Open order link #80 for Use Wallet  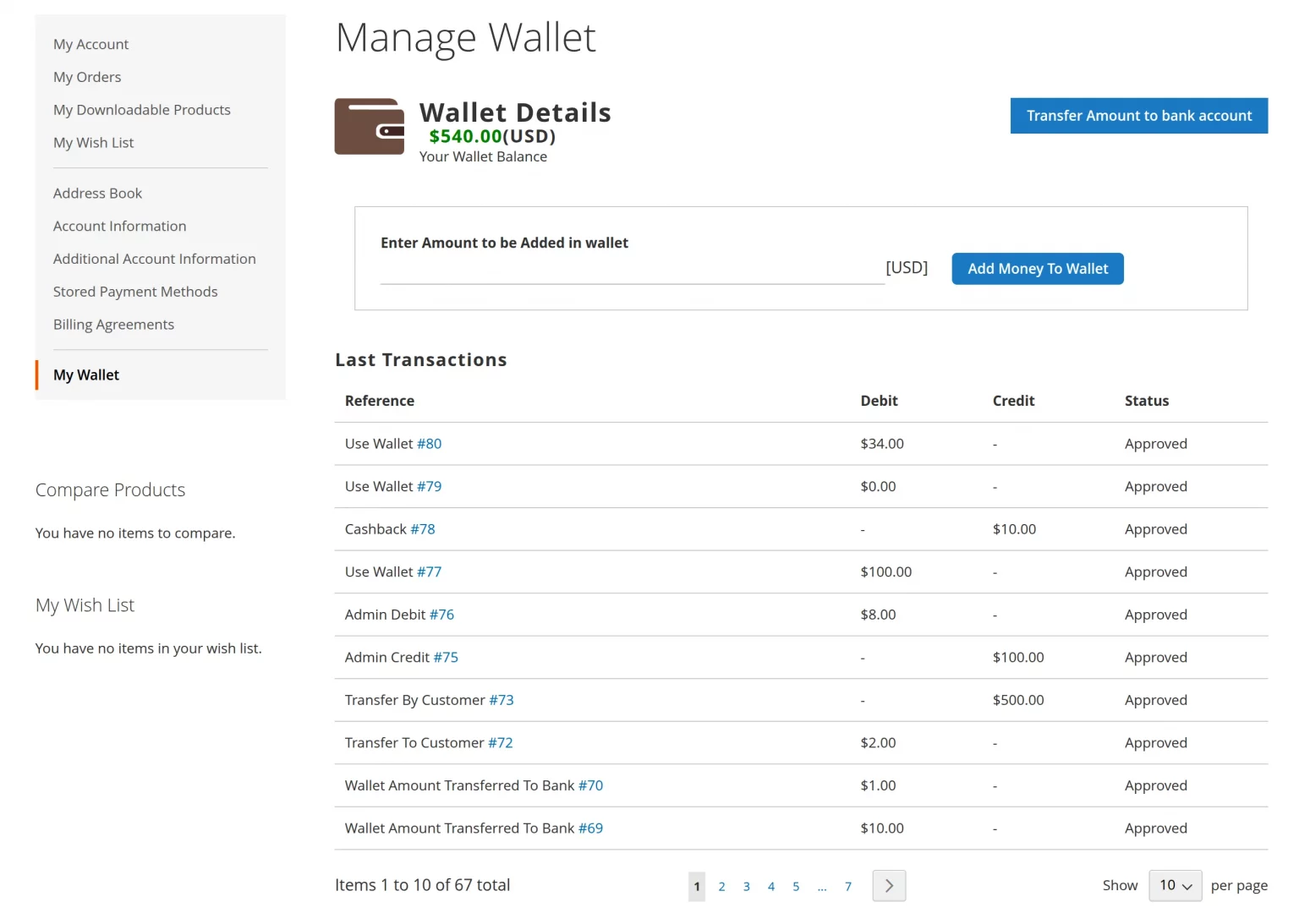tap(430, 443)
